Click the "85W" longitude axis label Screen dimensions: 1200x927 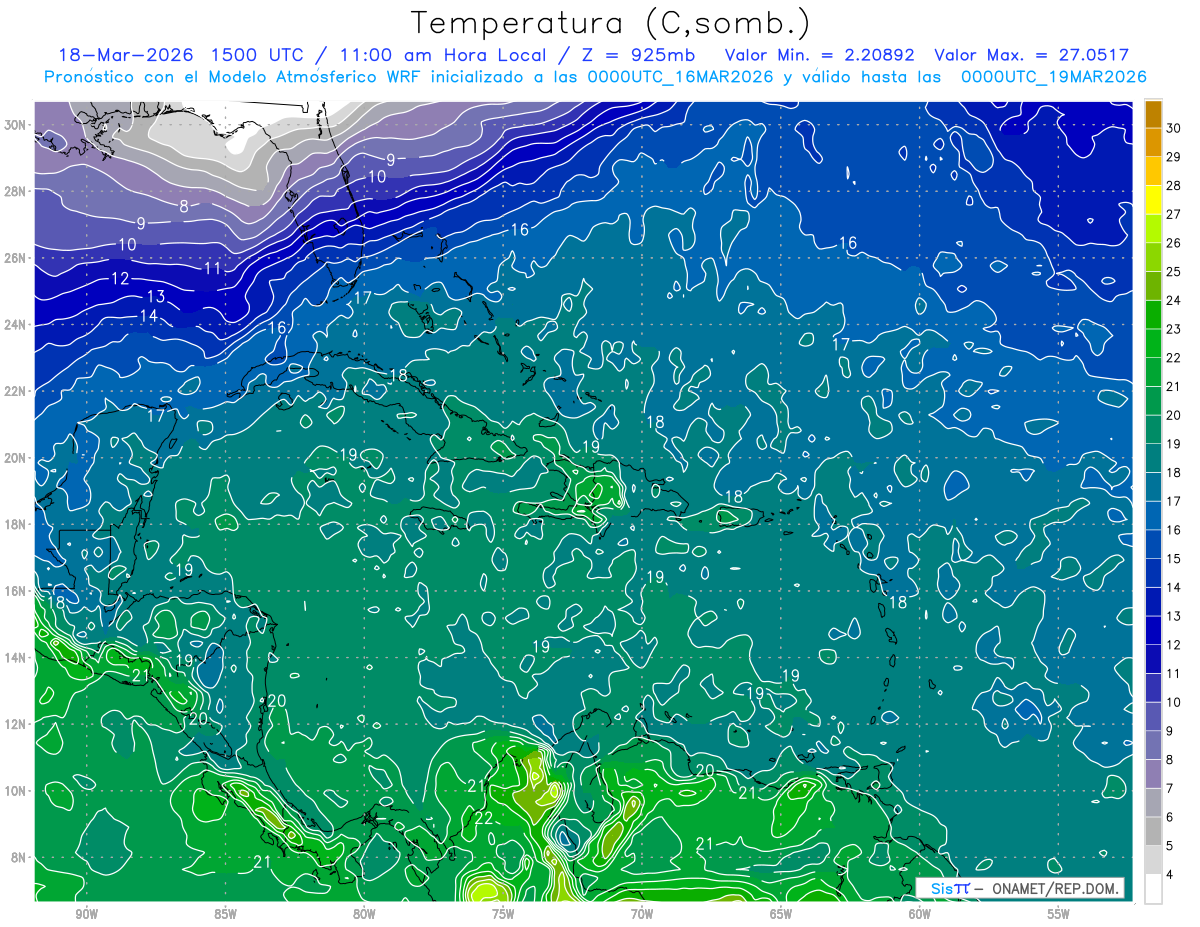(225, 914)
